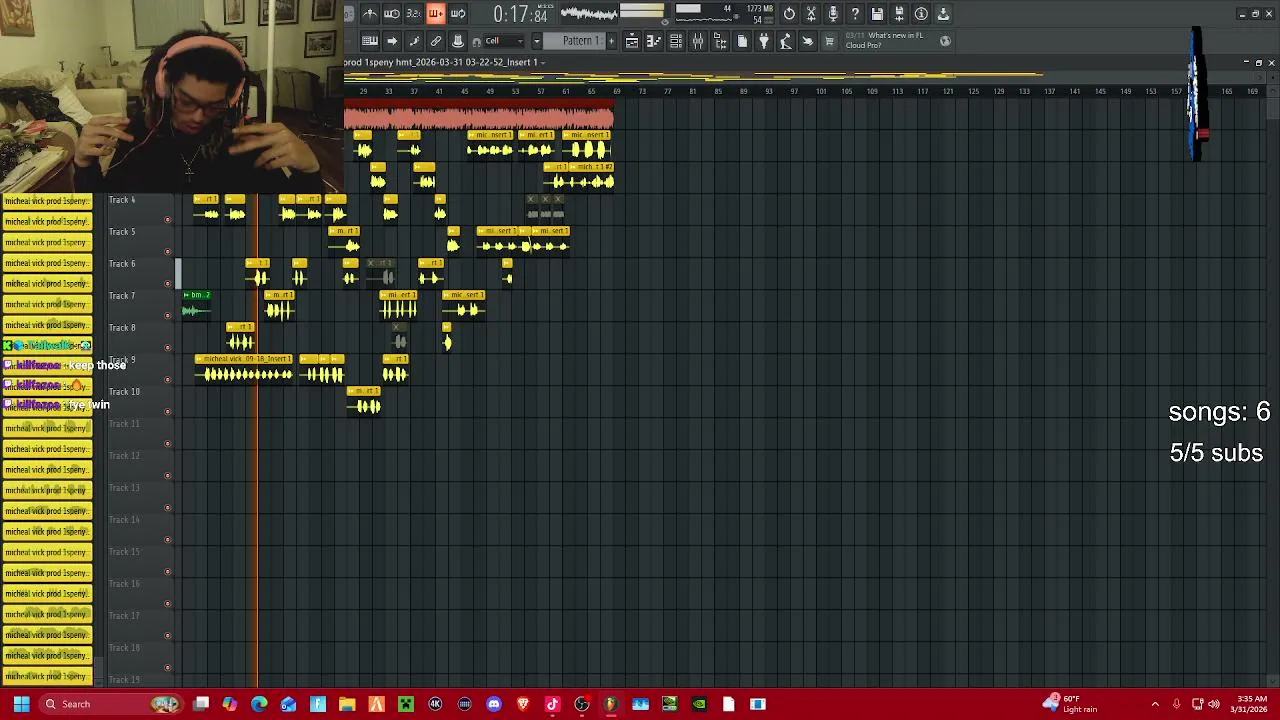Click bar 101 on the timeline ruler
The width and height of the screenshot is (1280, 720).
[x=821, y=91]
